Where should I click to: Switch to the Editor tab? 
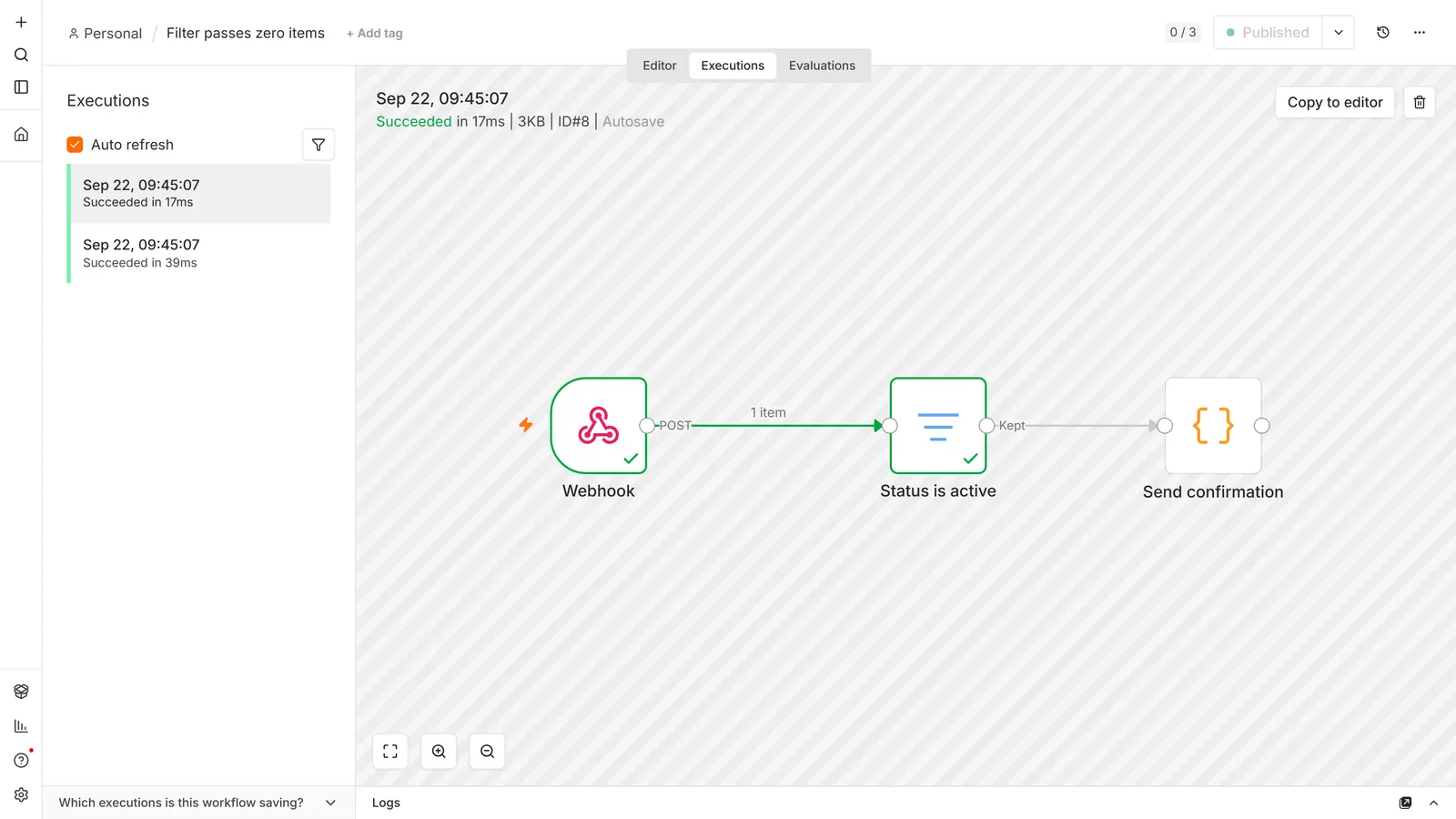[660, 66]
